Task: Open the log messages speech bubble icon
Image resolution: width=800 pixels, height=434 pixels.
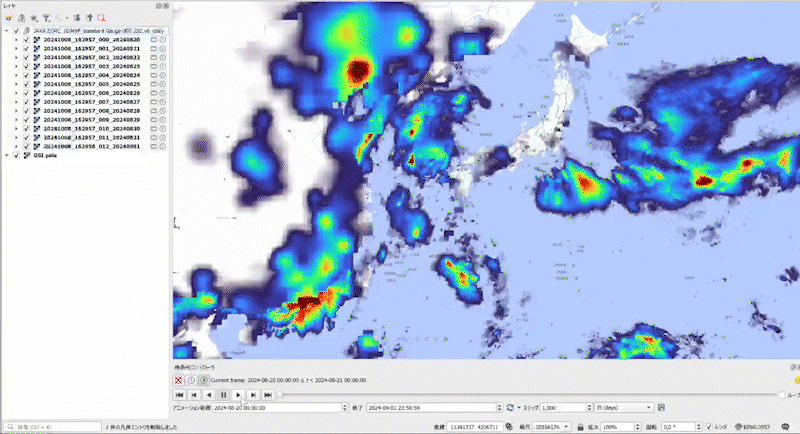Action: [x=785, y=426]
